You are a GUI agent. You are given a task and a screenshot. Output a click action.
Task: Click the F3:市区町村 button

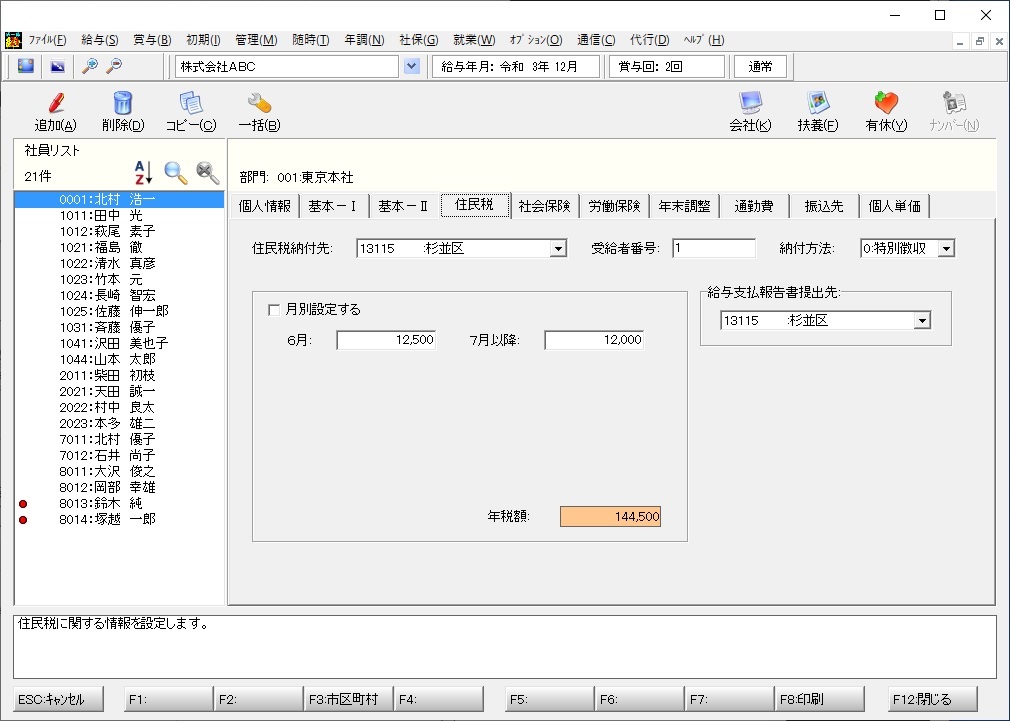coord(348,699)
